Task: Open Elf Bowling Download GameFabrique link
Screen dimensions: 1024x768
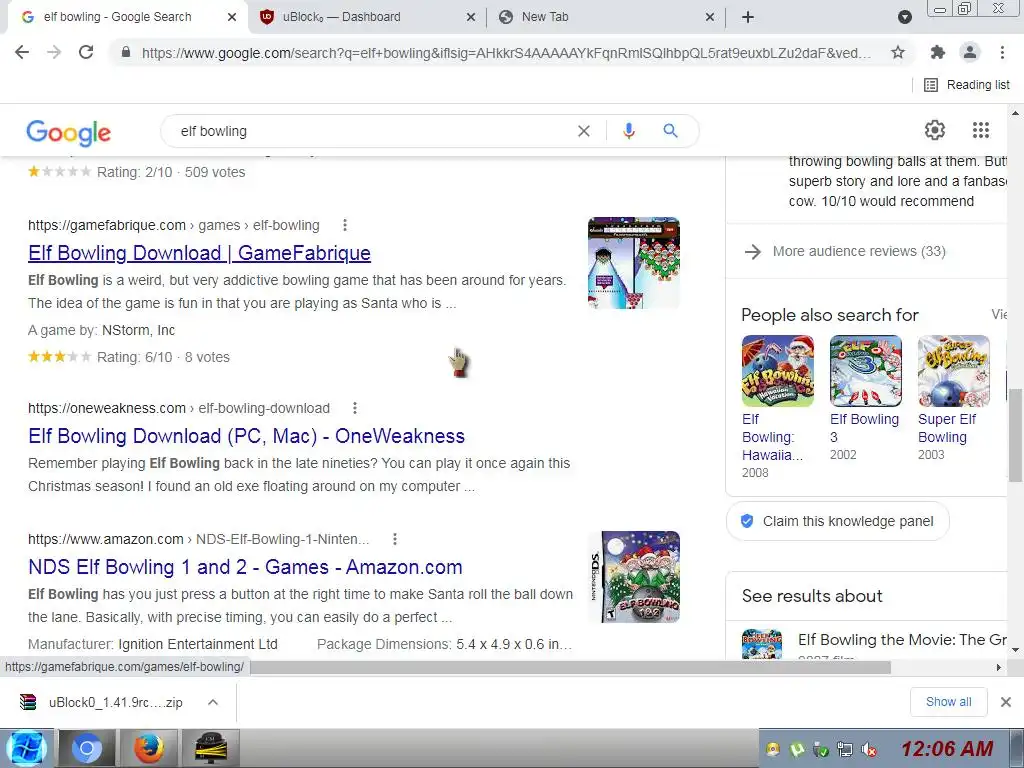Action: coord(199,253)
